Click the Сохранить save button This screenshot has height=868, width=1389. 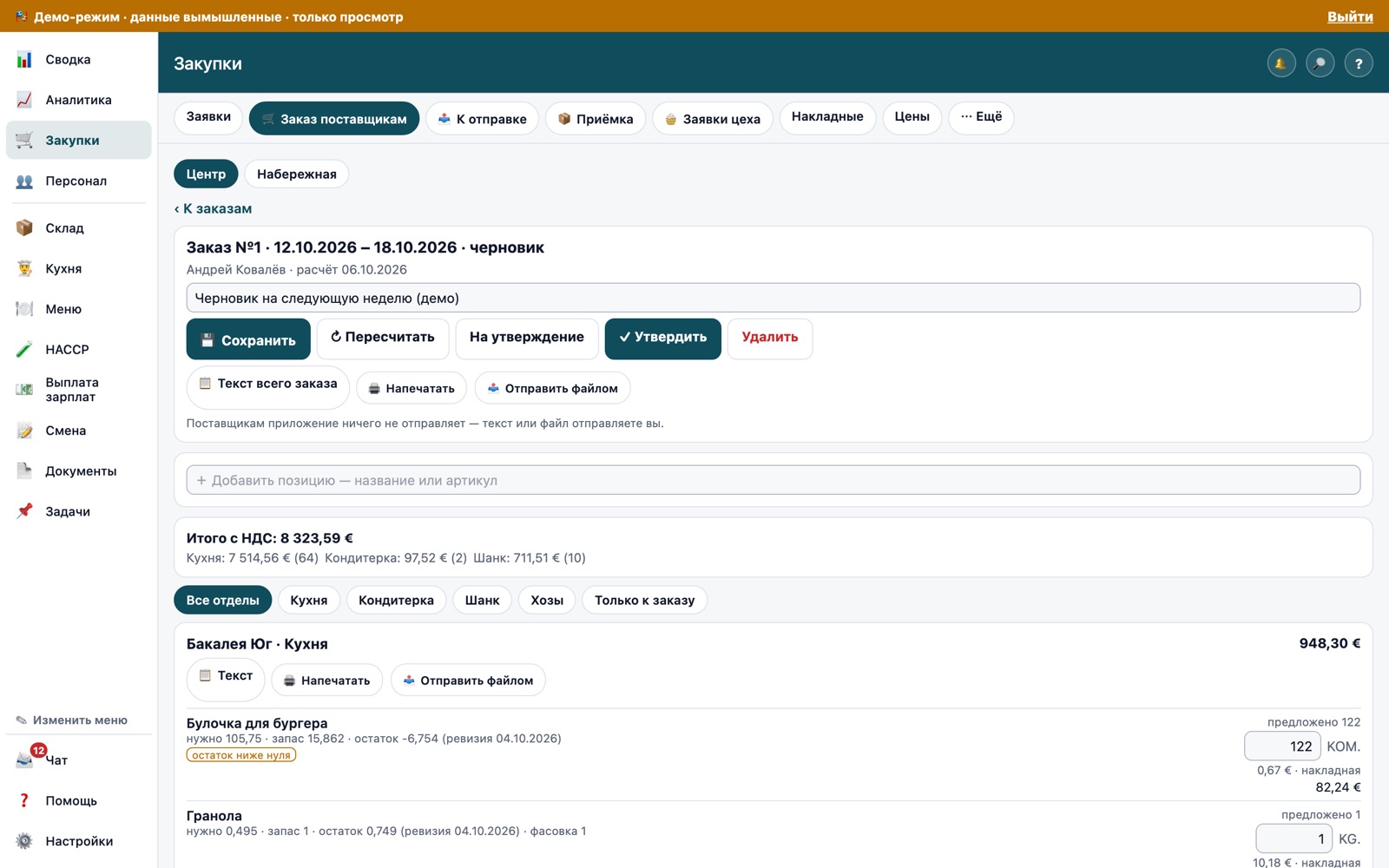(248, 339)
